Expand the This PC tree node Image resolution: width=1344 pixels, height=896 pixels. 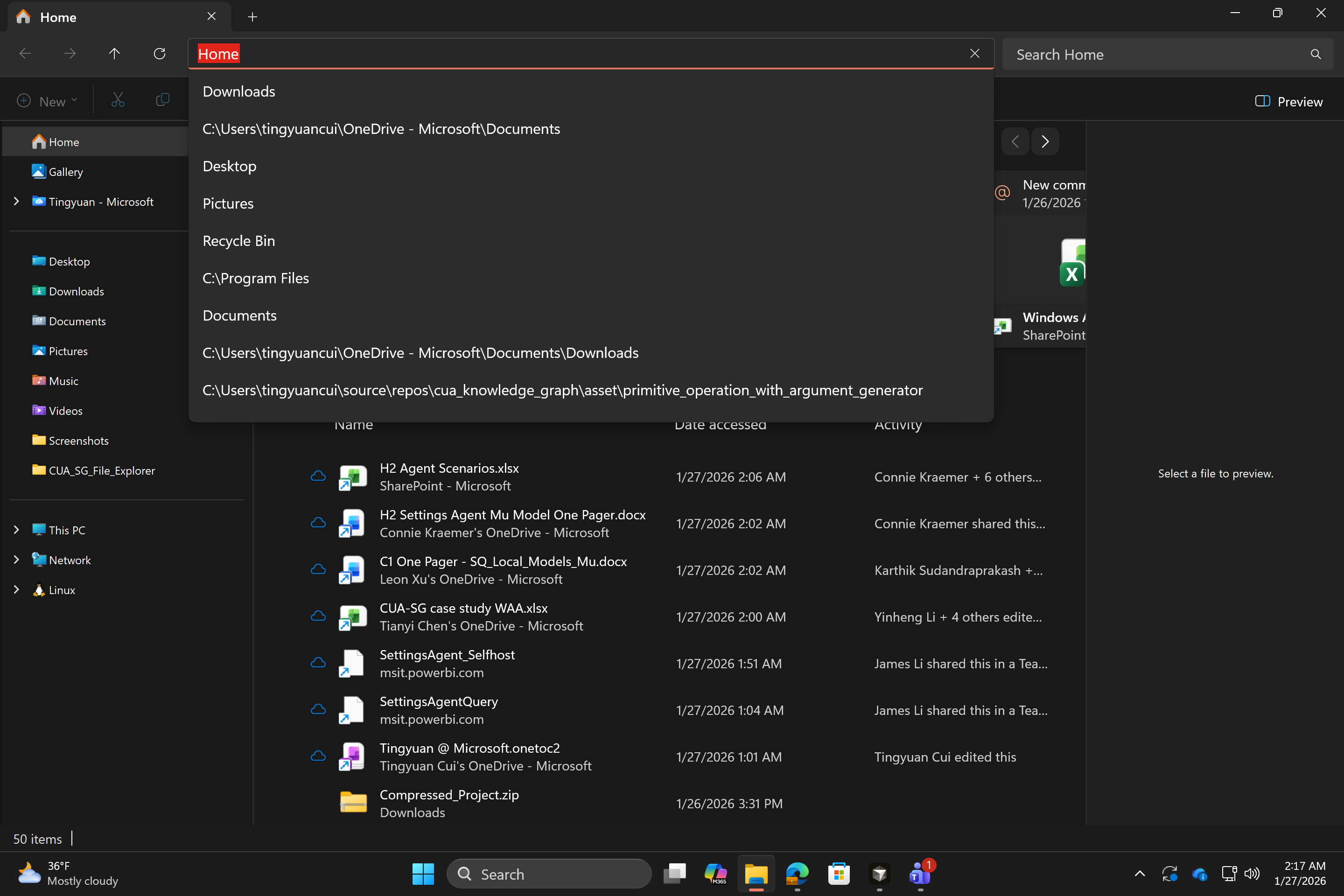click(17, 530)
